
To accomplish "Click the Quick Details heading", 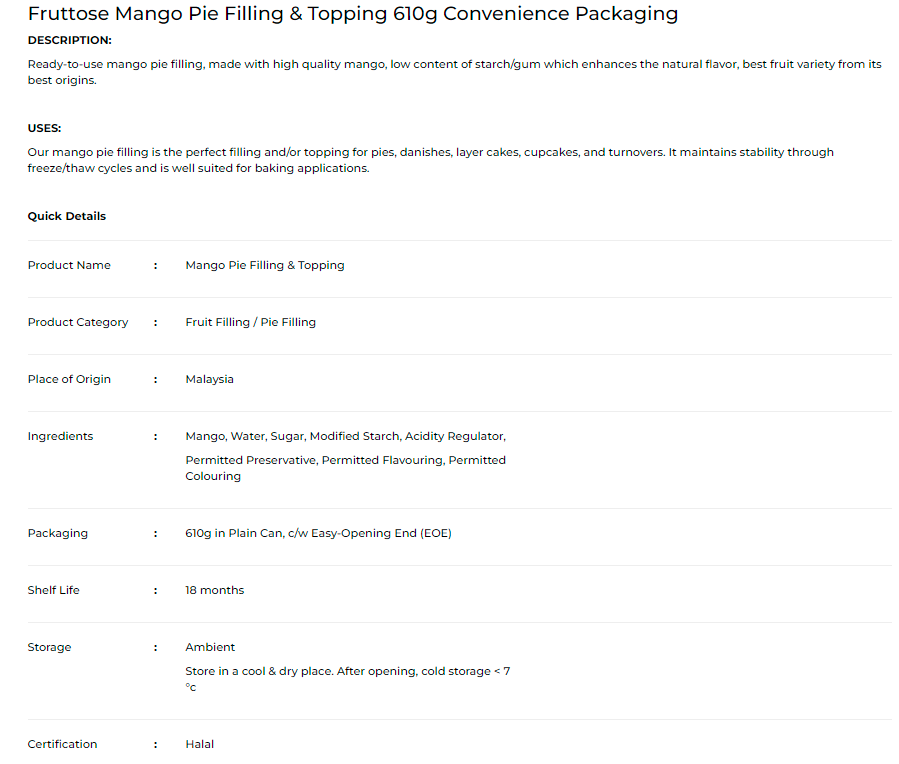I will 66,216.
